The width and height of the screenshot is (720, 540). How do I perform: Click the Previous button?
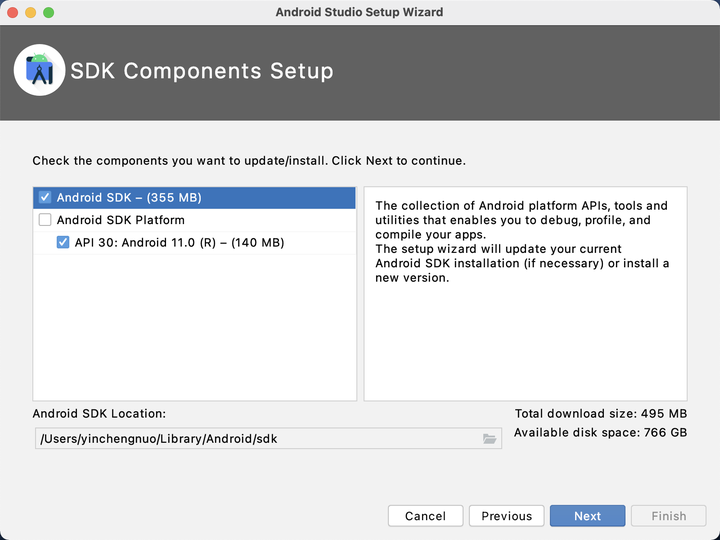506,516
